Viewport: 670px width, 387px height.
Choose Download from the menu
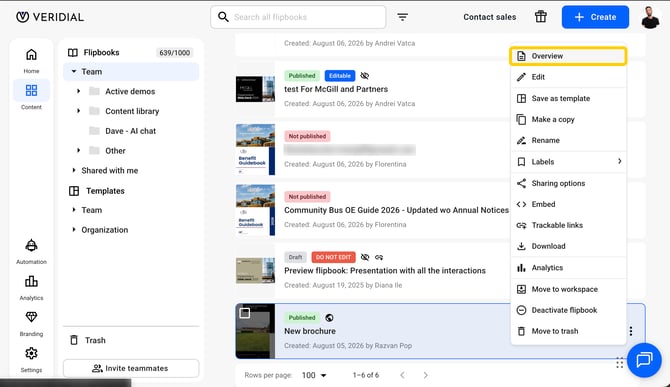(x=568, y=246)
